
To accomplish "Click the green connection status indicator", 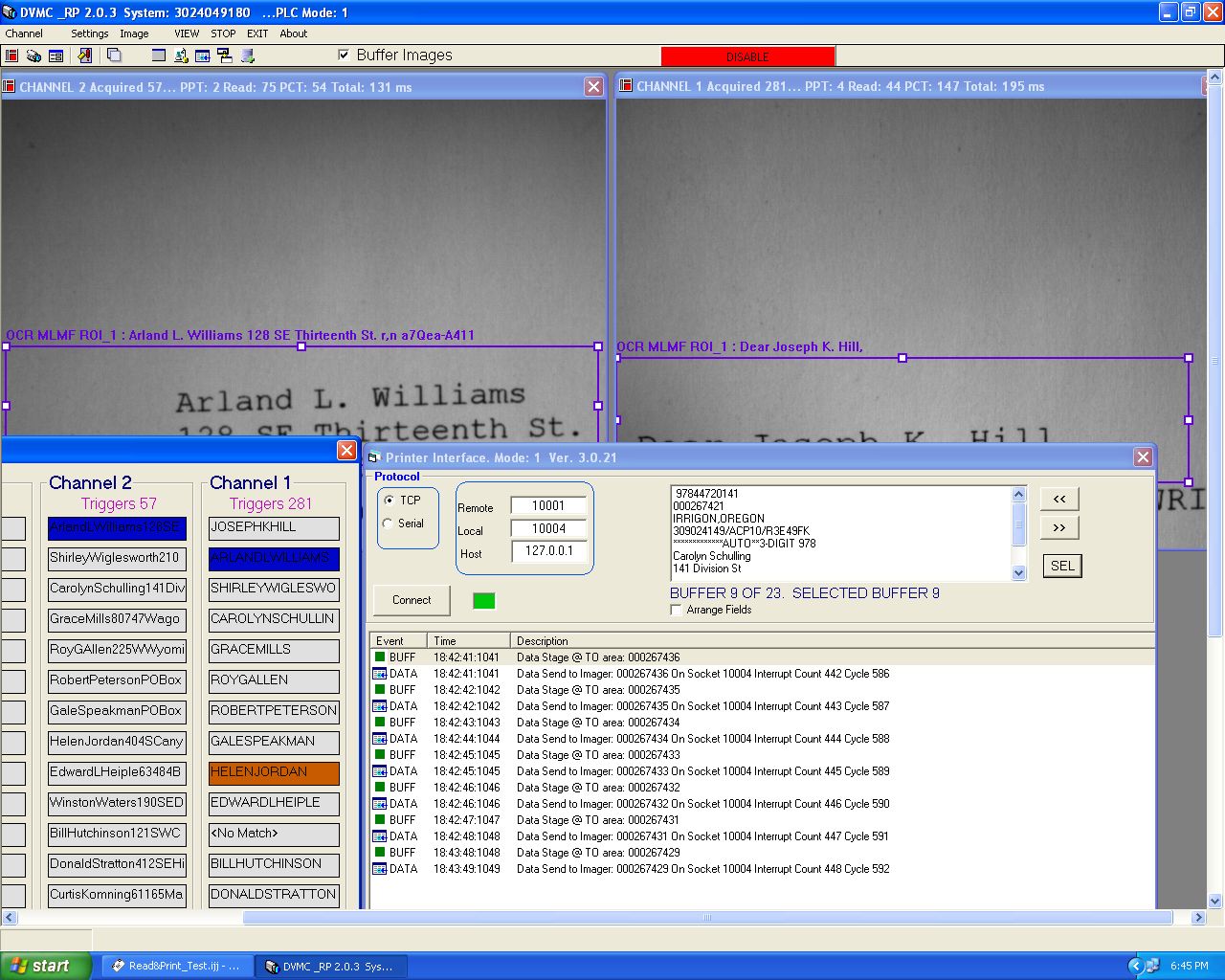I will point(484,601).
